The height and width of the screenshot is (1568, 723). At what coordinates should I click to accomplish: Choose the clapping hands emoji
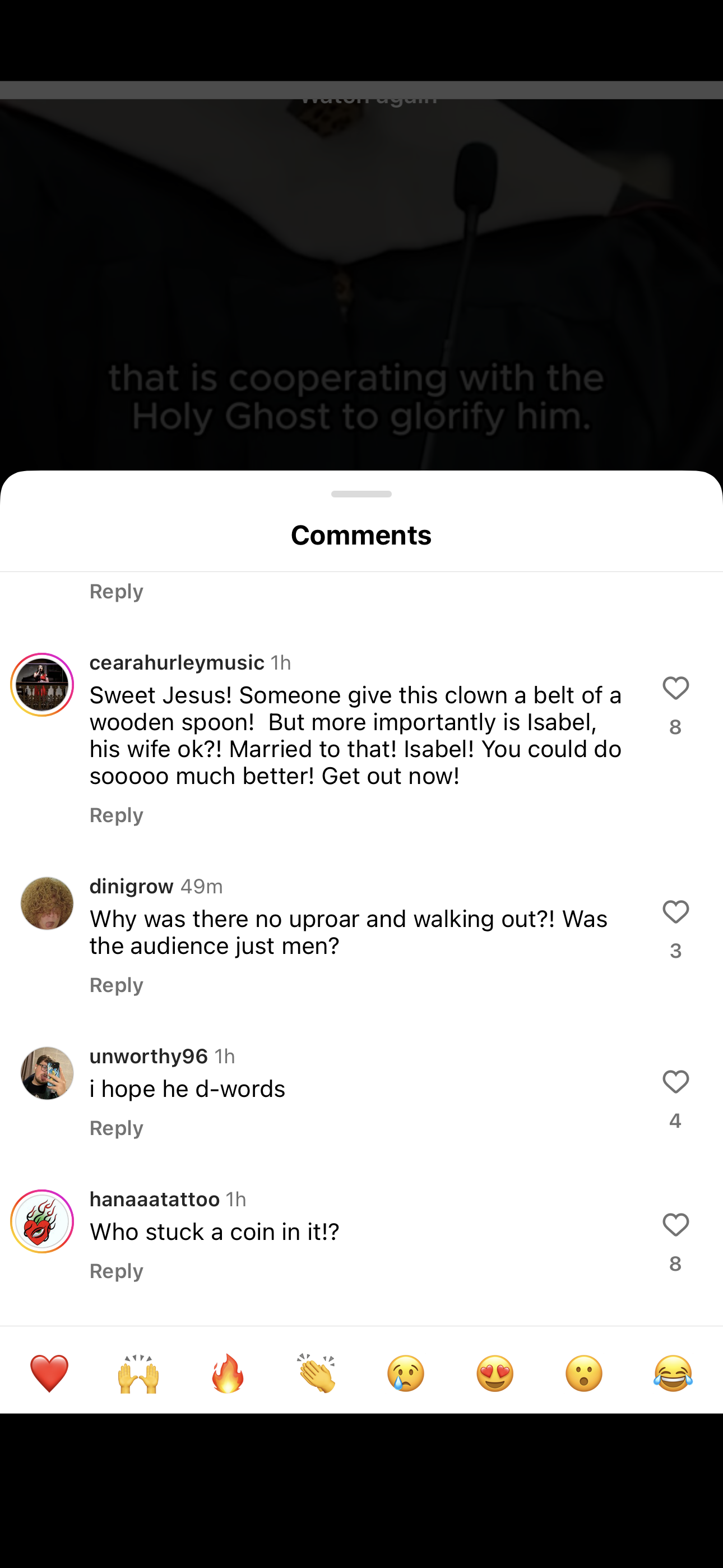click(317, 1373)
